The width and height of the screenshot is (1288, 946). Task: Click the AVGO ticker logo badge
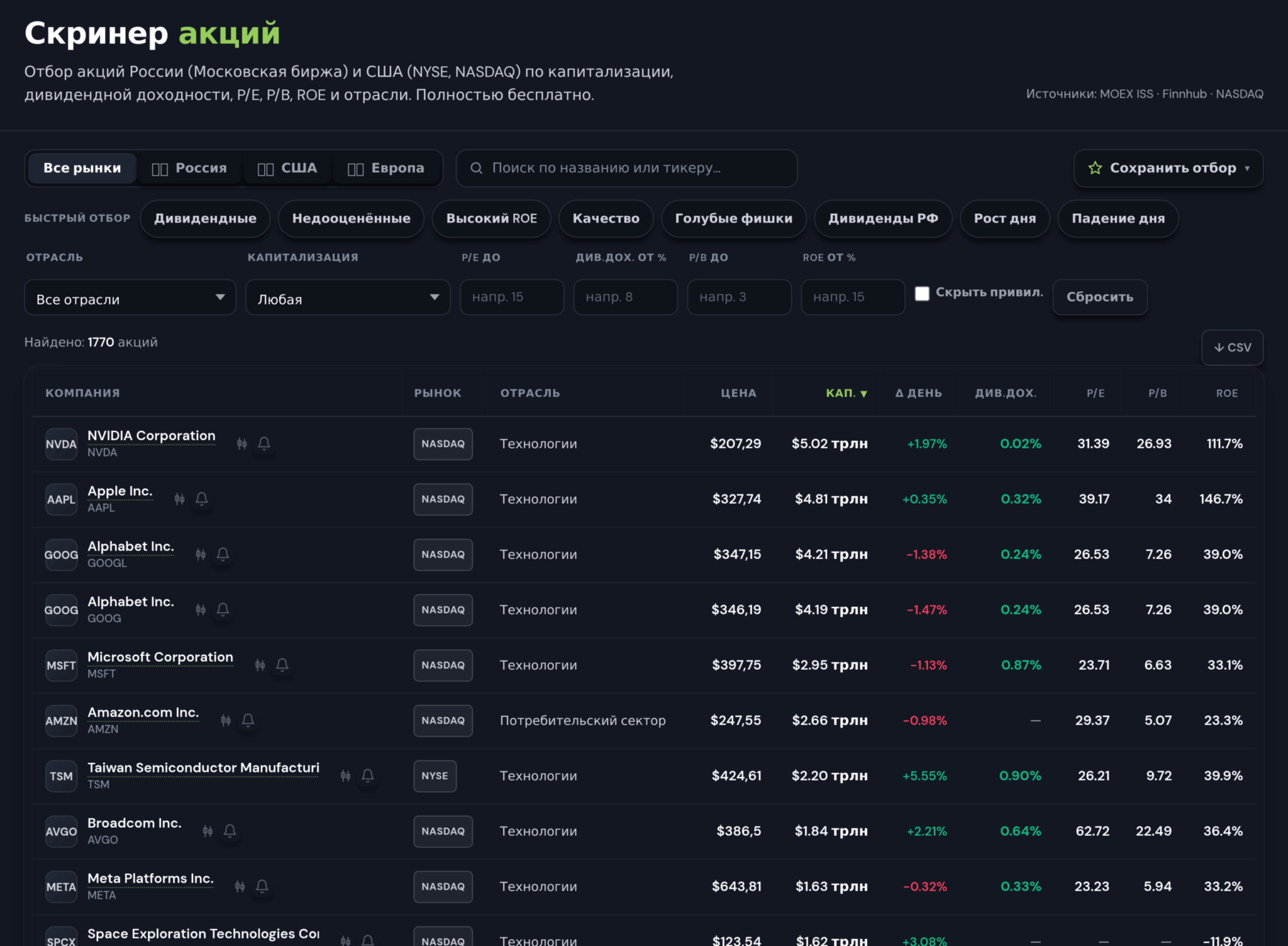coord(61,832)
